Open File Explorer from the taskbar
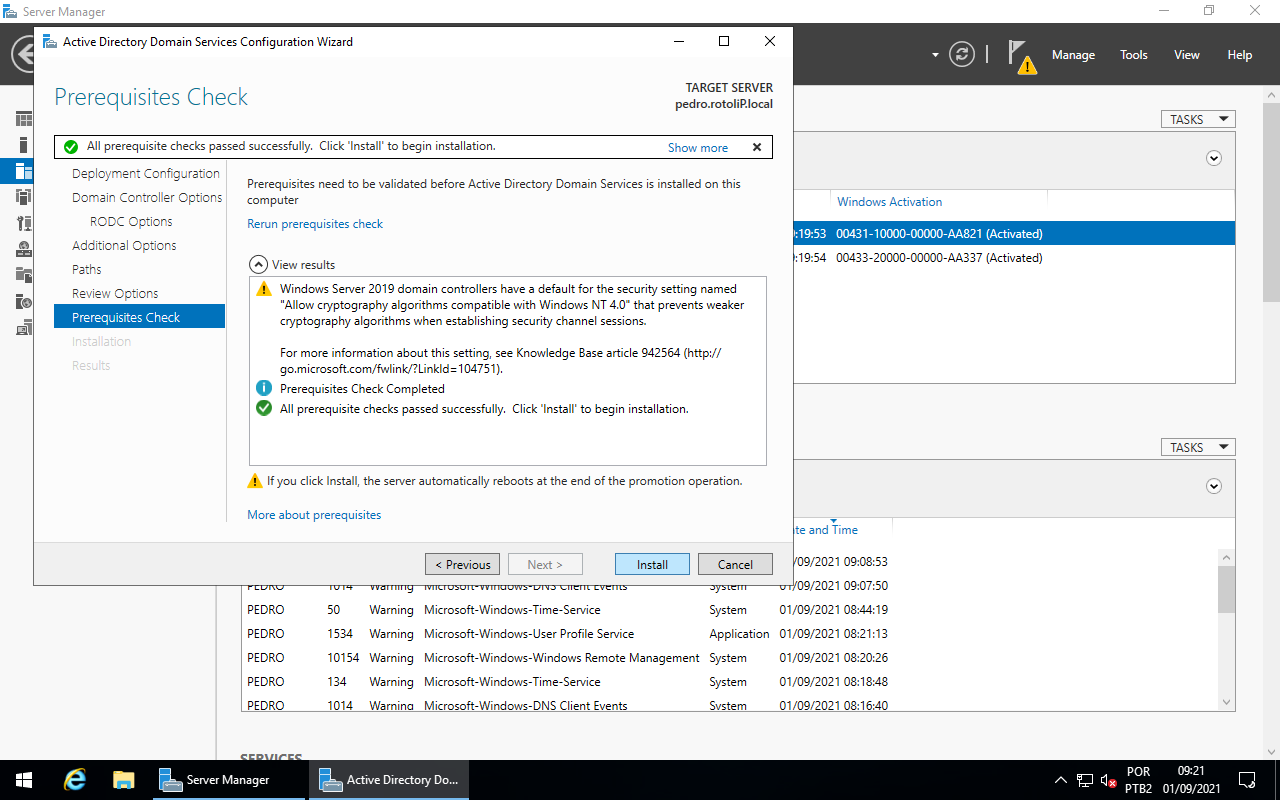The height and width of the screenshot is (800, 1280). [123, 779]
